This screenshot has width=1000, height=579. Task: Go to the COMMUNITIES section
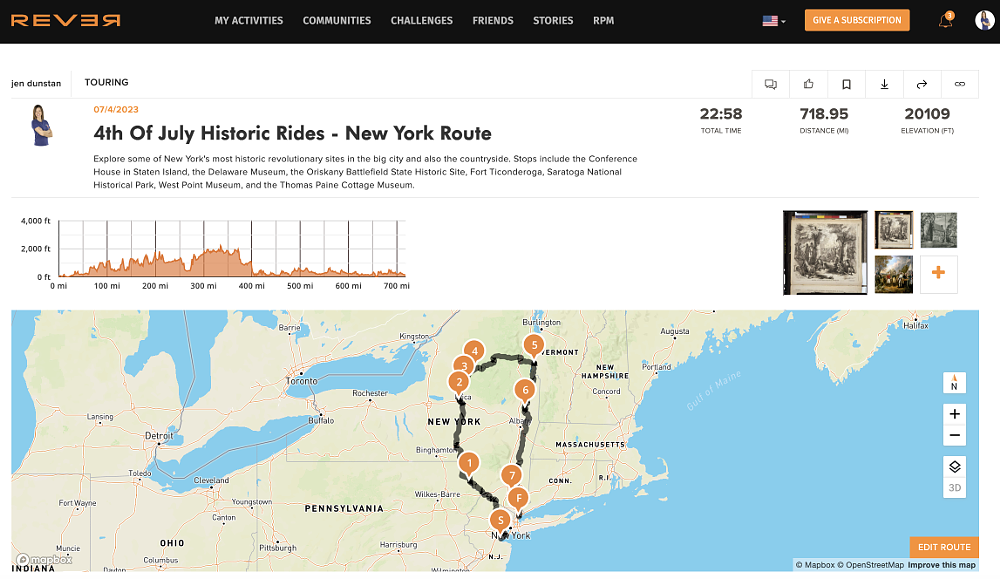pos(337,20)
